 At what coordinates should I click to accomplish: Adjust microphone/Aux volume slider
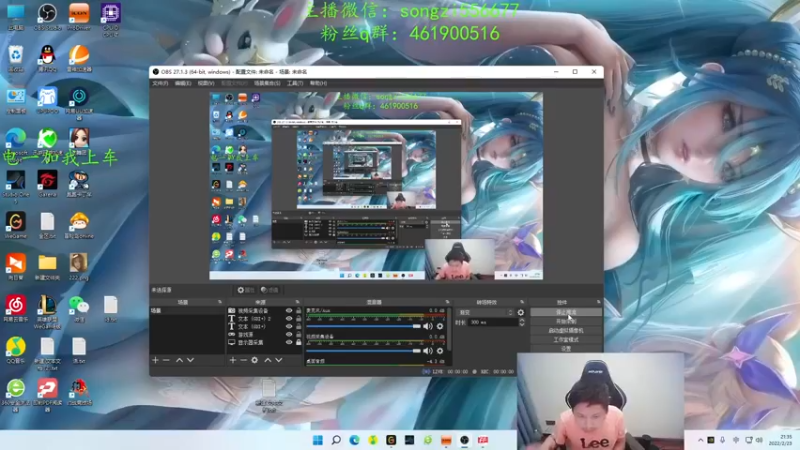tap(363, 326)
